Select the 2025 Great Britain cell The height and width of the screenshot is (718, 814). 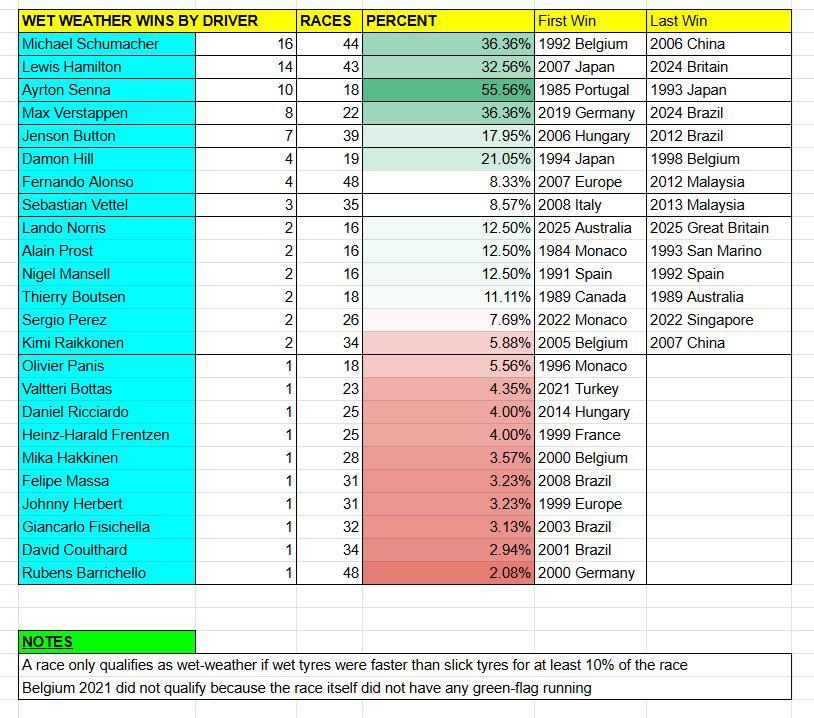709,228
